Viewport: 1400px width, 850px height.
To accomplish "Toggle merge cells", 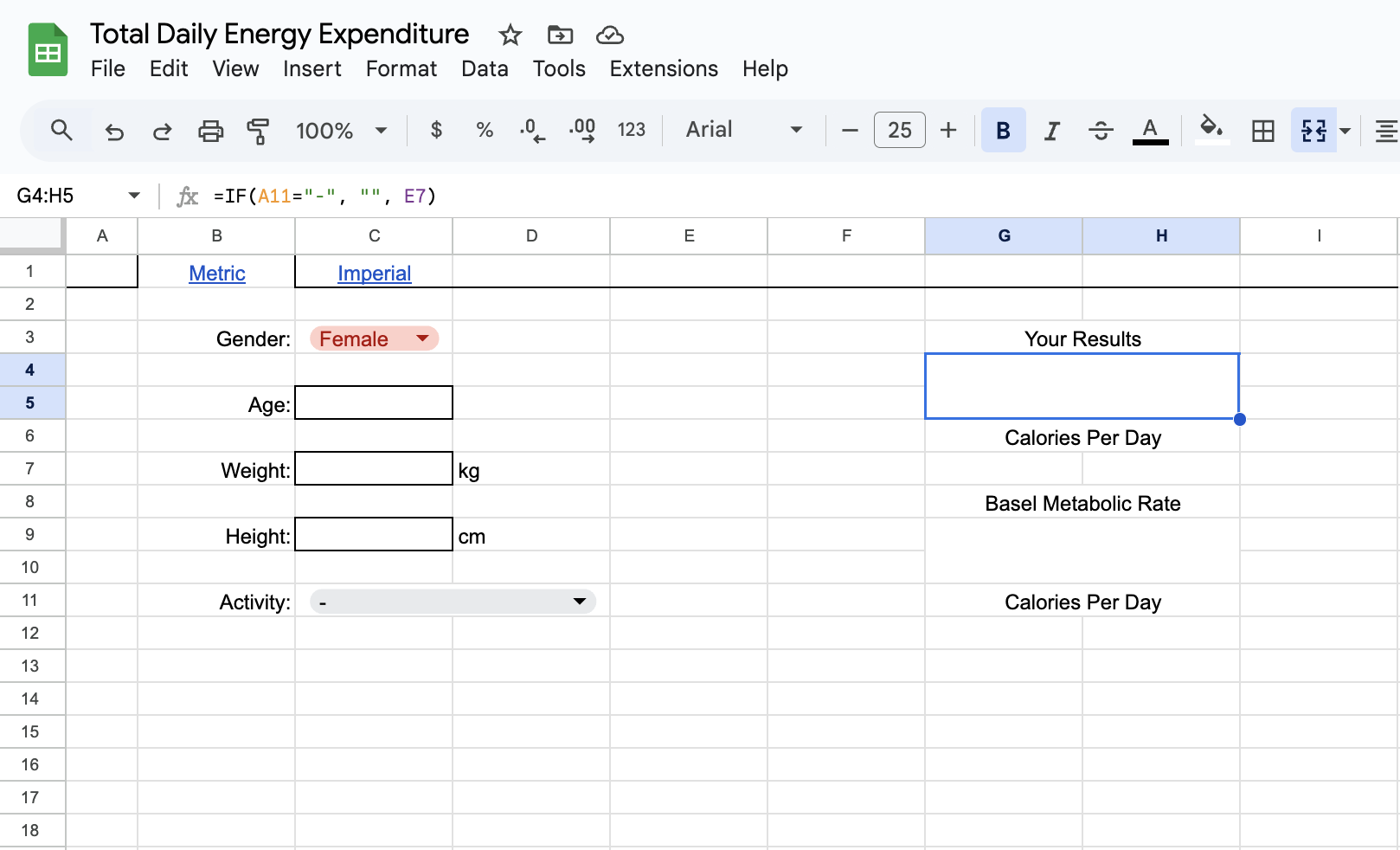I will 1313,131.
